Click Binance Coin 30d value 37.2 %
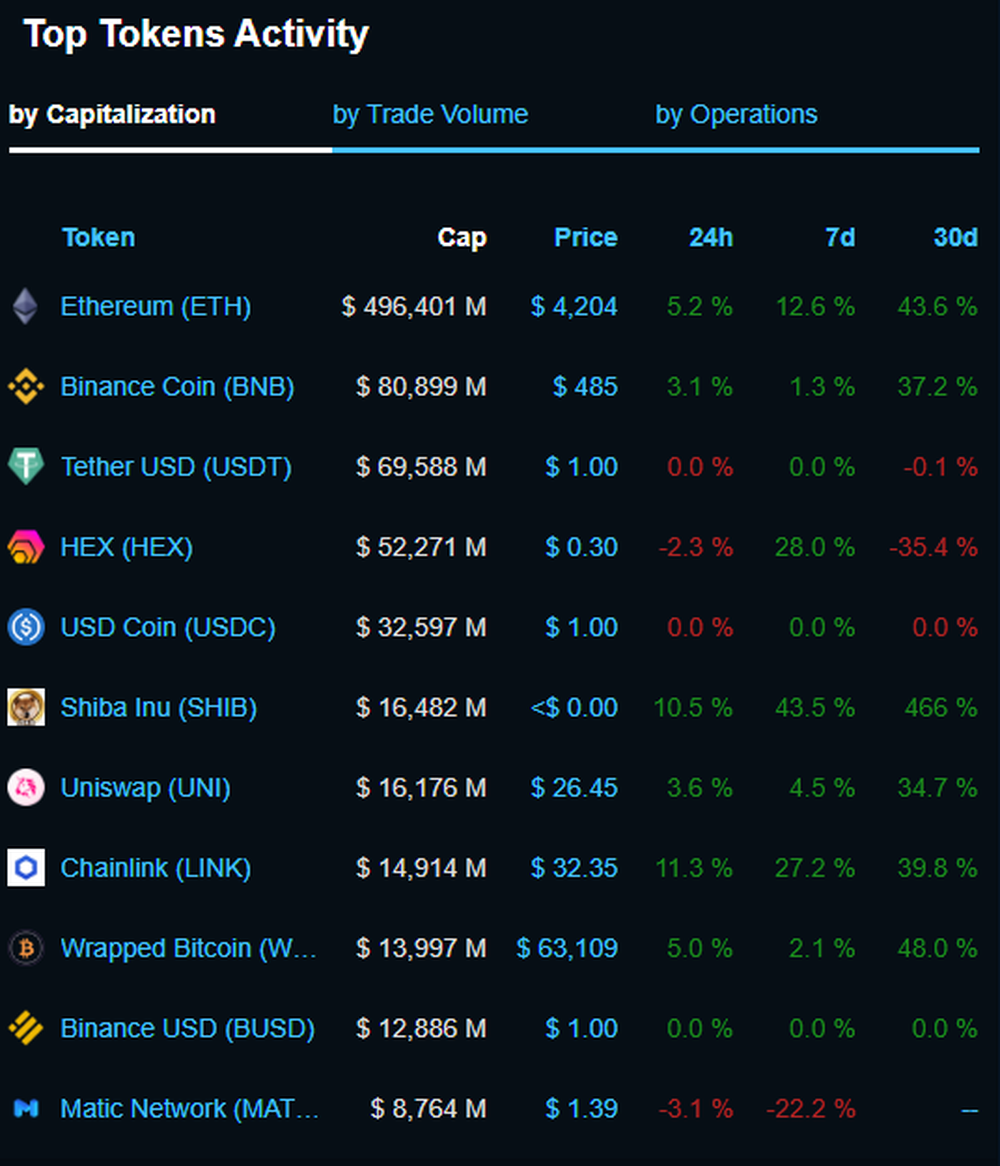 [x=937, y=387]
